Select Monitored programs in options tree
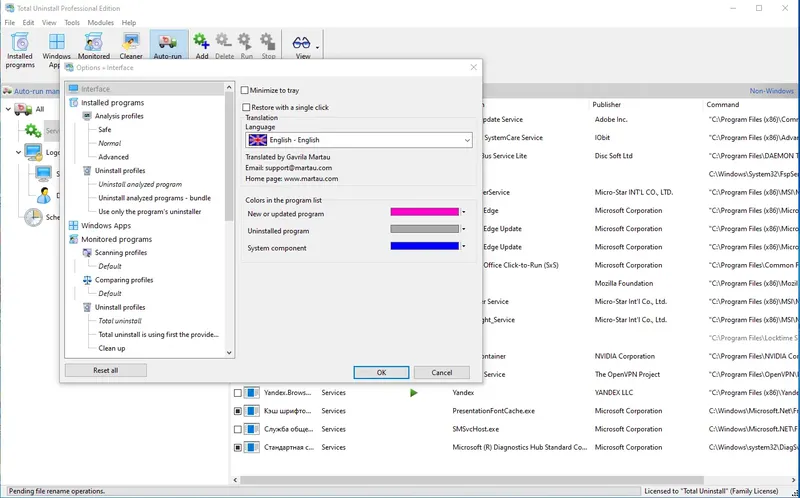This screenshot has width=800, height=498. (116, 239)
